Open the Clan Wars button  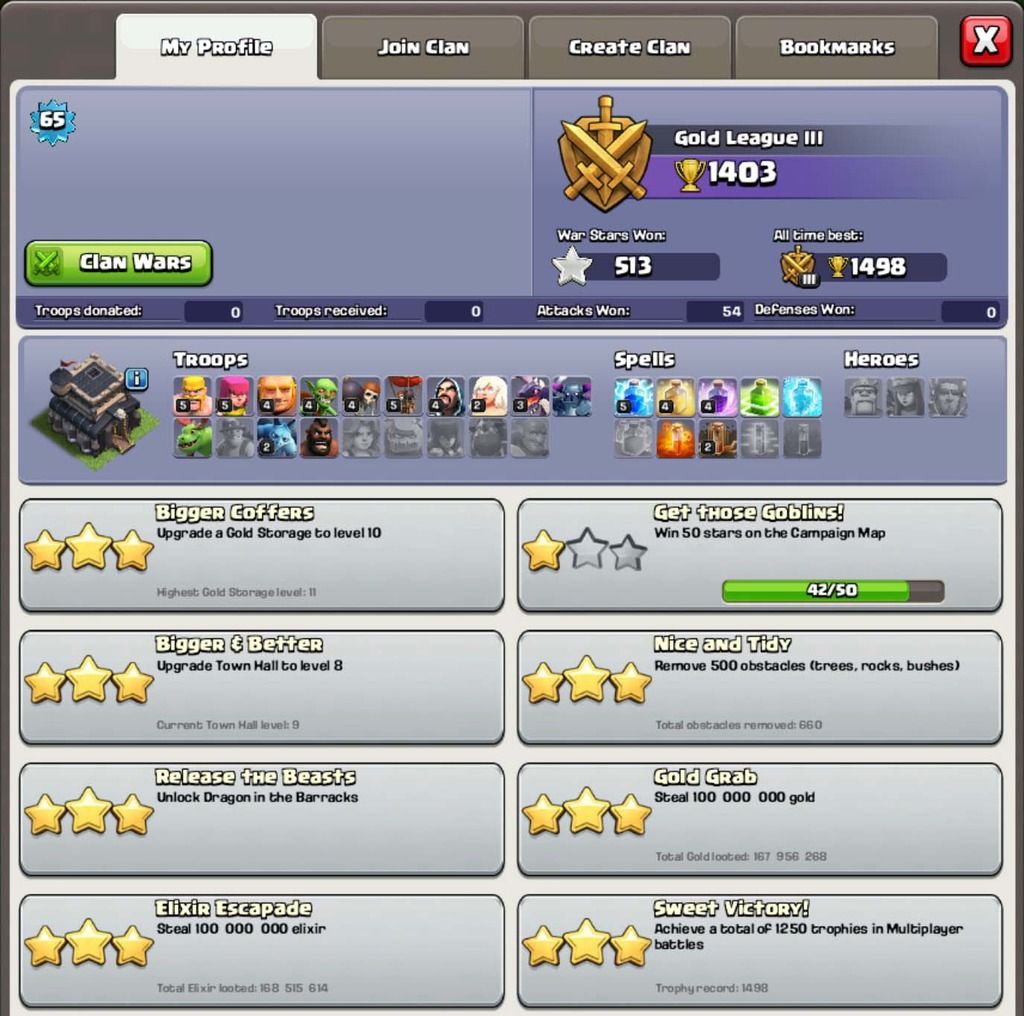coord(118,263)
